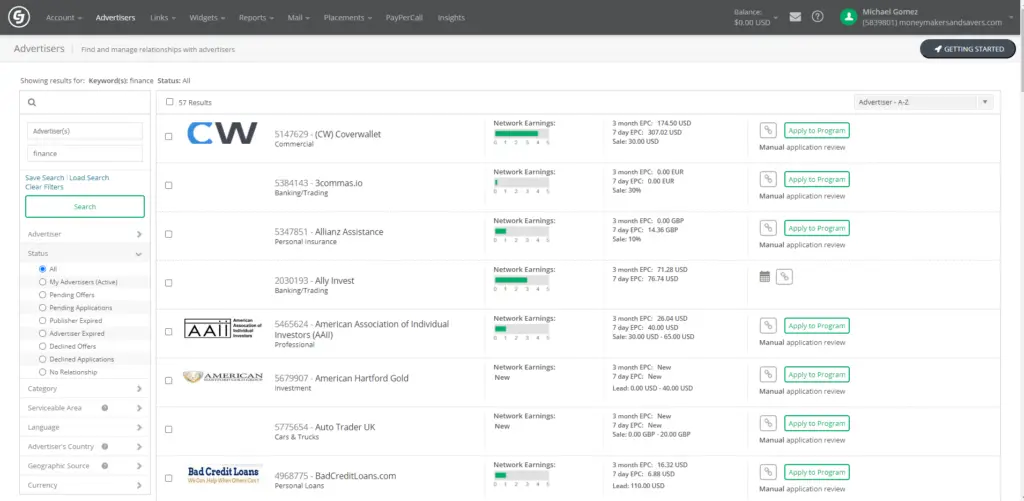
Task: Open the mail envelope icon
Action: (x=795, y=17)
